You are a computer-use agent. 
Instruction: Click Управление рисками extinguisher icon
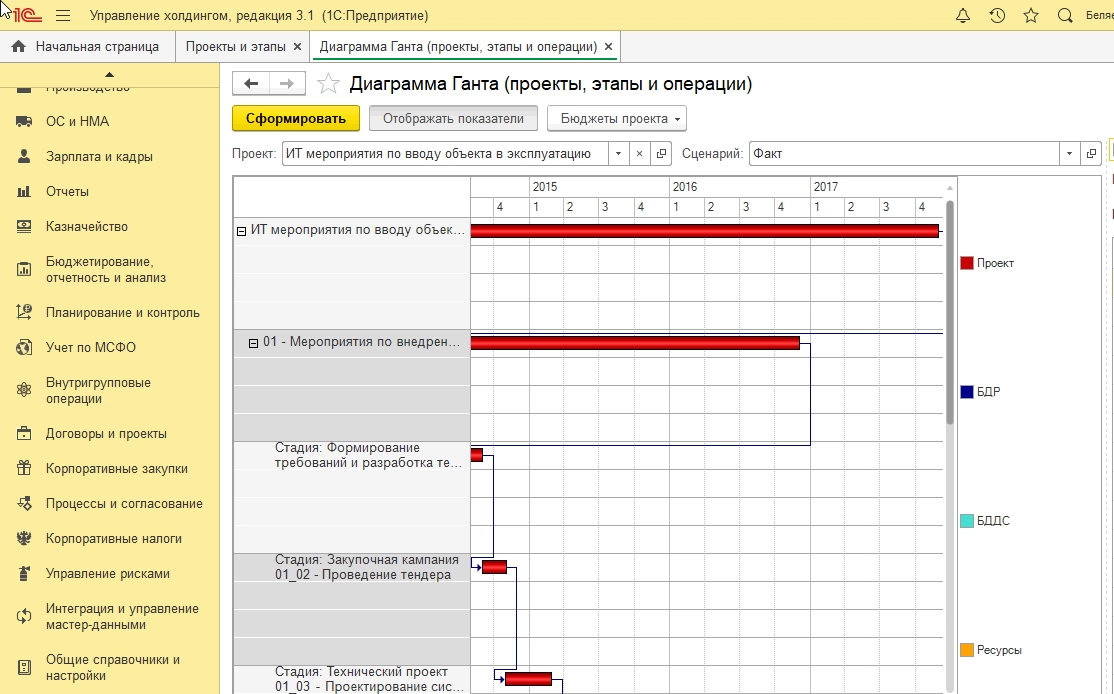click(24, 573)
